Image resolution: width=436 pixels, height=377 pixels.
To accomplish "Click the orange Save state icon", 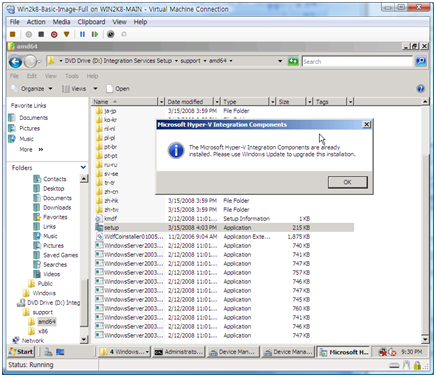I will tap(66, 34).
